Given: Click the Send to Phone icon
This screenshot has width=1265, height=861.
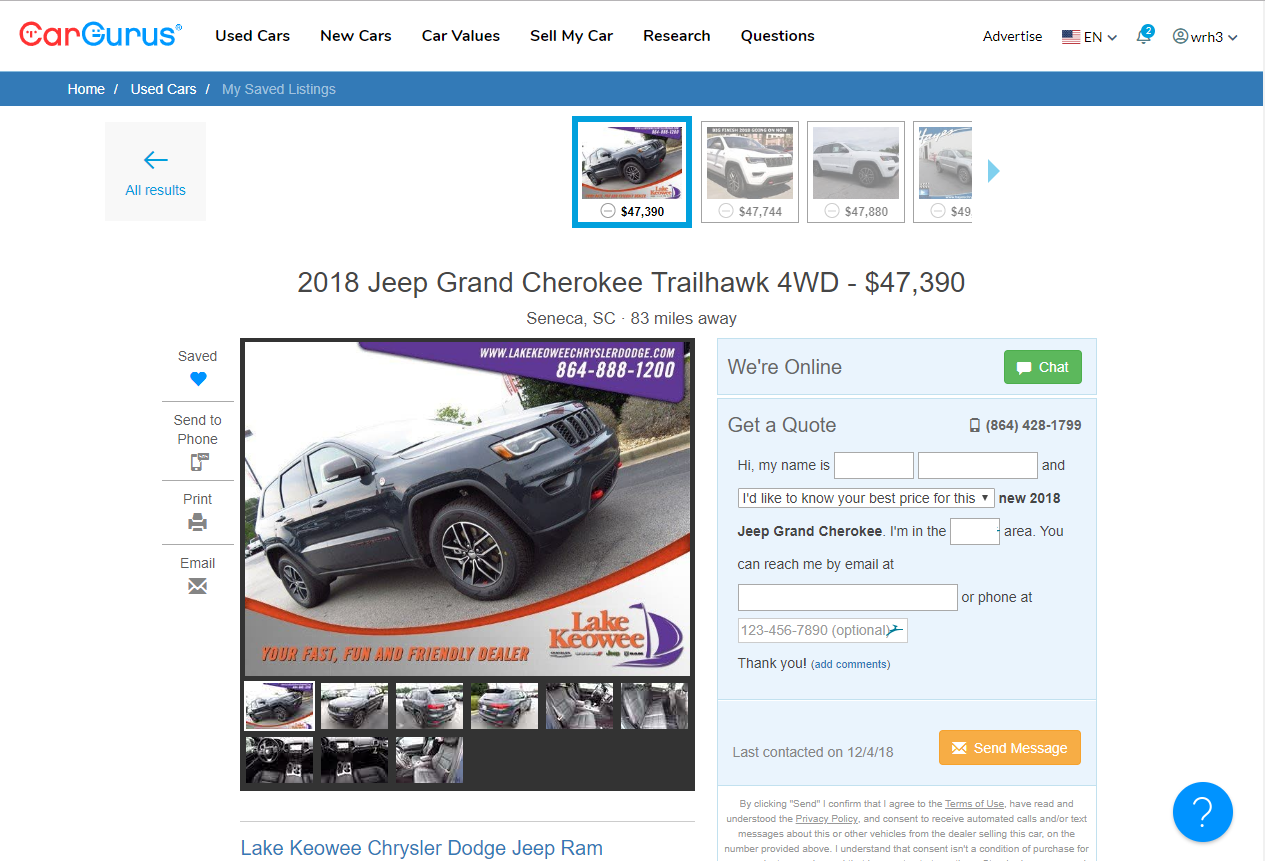Looking at the screenshot, I should pos(198,462).
